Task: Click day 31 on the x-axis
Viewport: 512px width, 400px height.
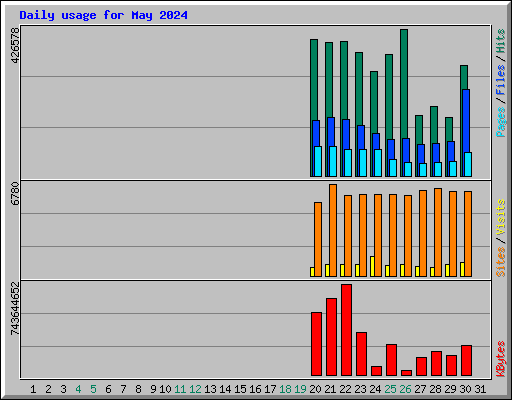Action: [x=480, y=389]
